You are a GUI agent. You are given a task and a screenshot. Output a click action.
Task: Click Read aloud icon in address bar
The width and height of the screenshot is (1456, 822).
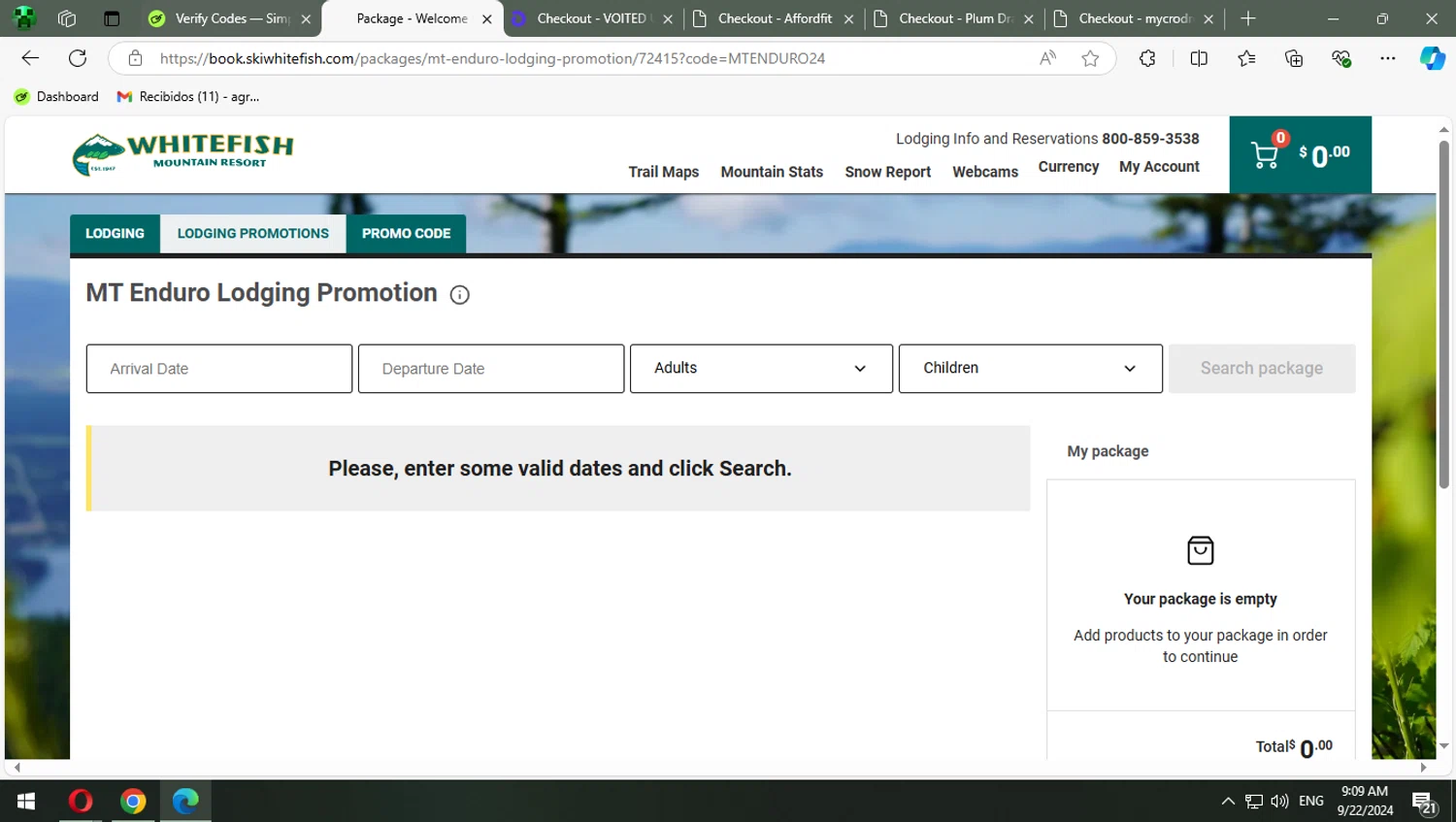1047,58
